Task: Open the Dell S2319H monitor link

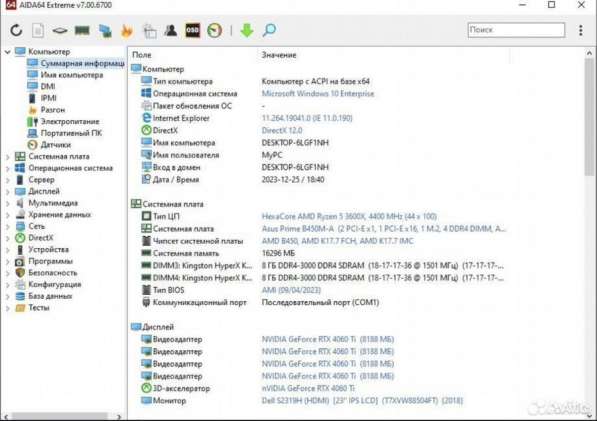Action: (362, 401)
